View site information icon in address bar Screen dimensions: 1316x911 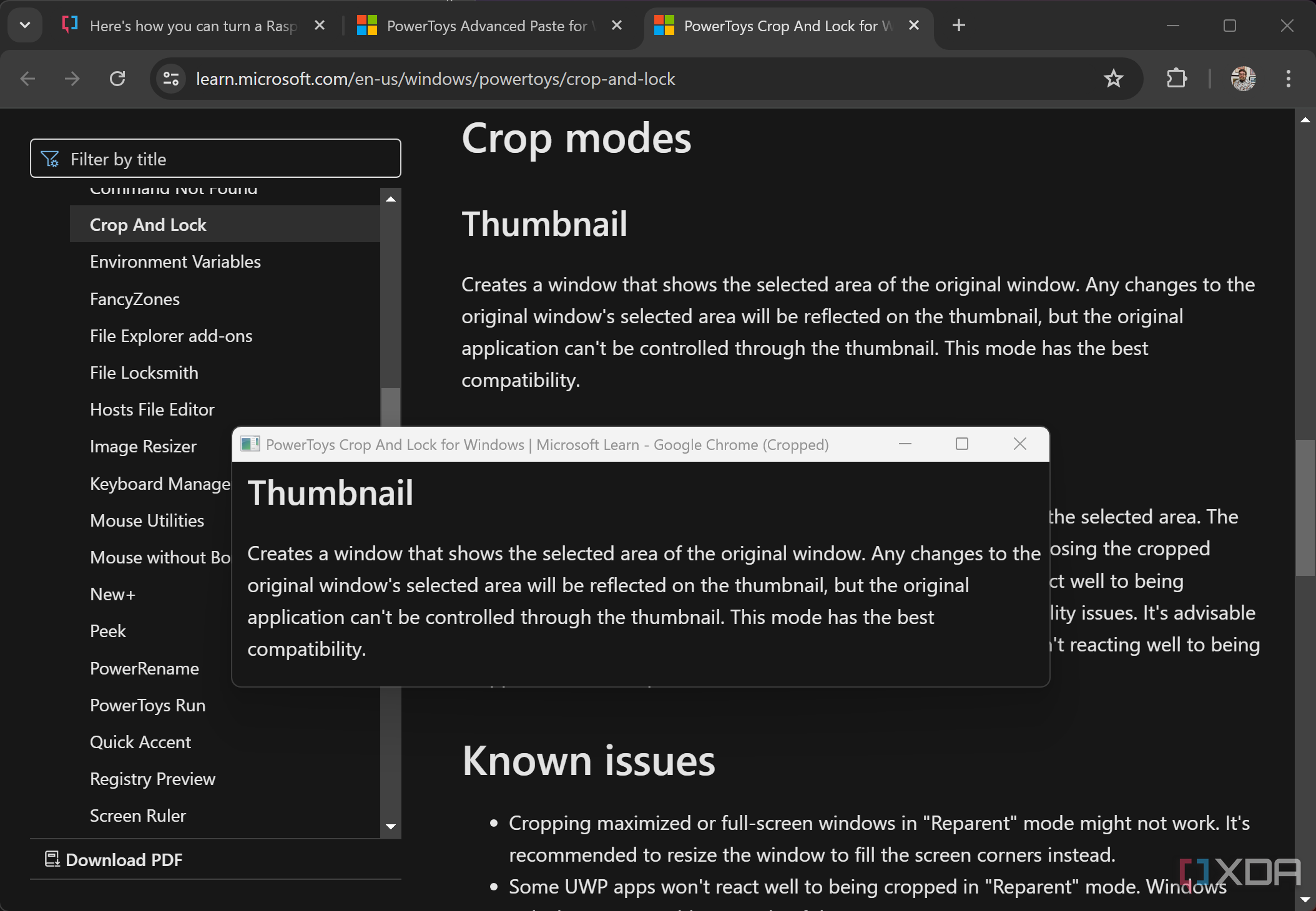[171, 79]
